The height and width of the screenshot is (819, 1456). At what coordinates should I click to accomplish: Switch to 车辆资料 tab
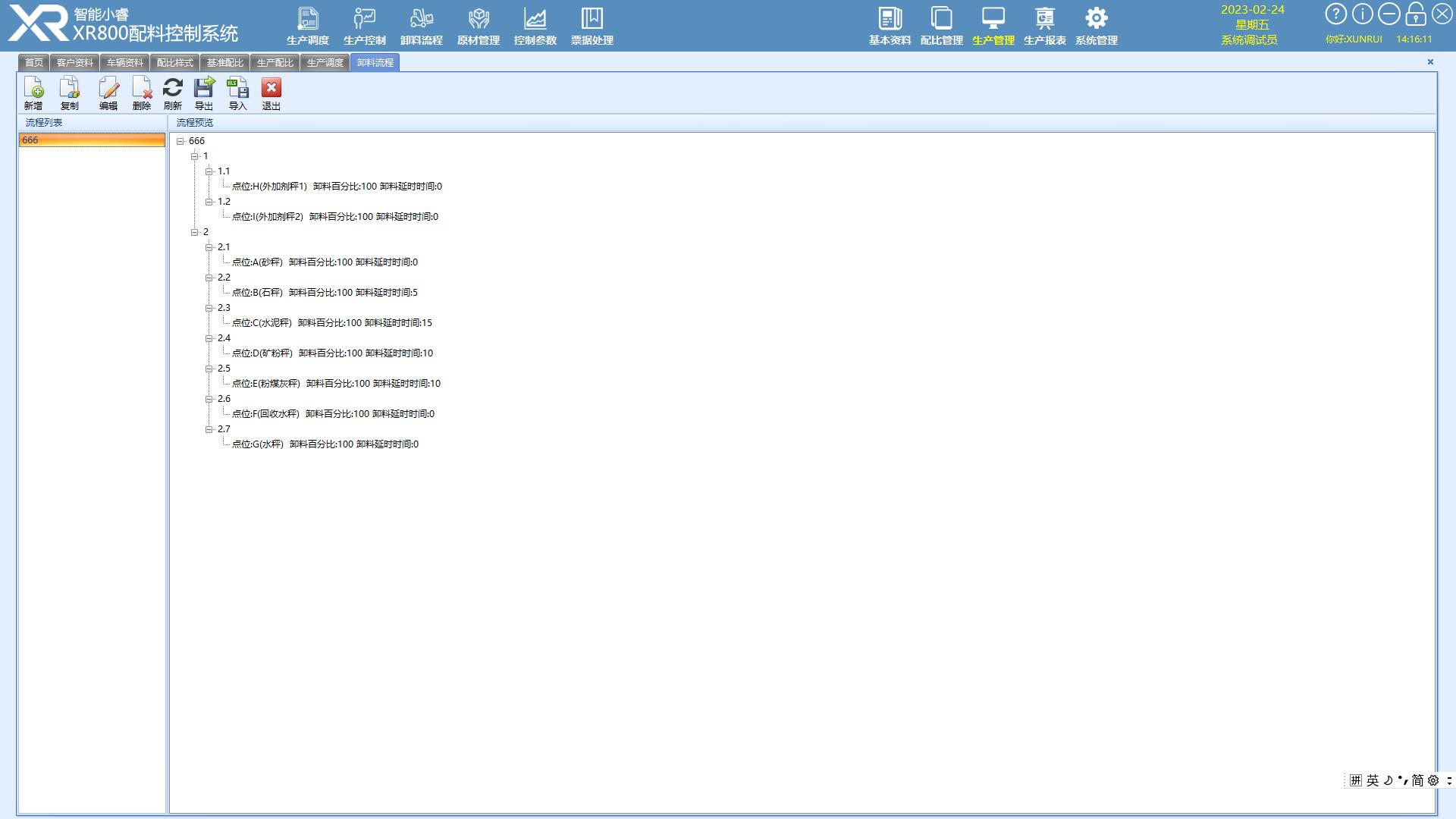pyautogui.click(x=124, y=63)
